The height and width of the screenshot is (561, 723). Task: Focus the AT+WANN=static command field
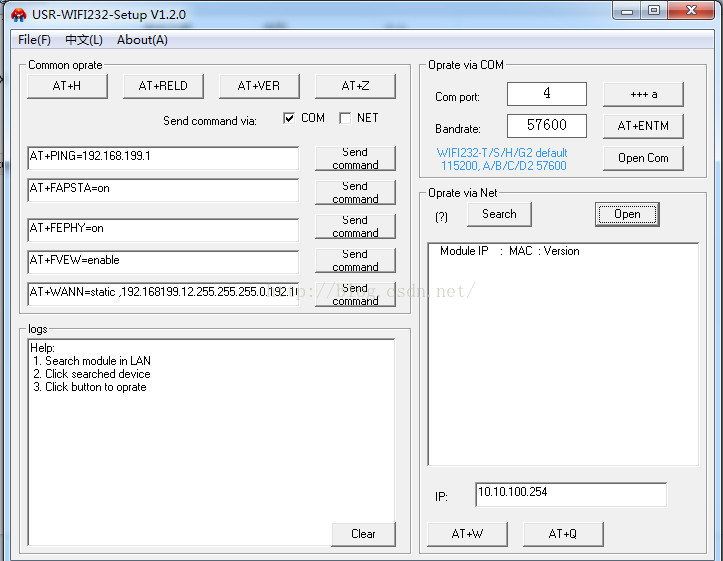pos(163,294)
